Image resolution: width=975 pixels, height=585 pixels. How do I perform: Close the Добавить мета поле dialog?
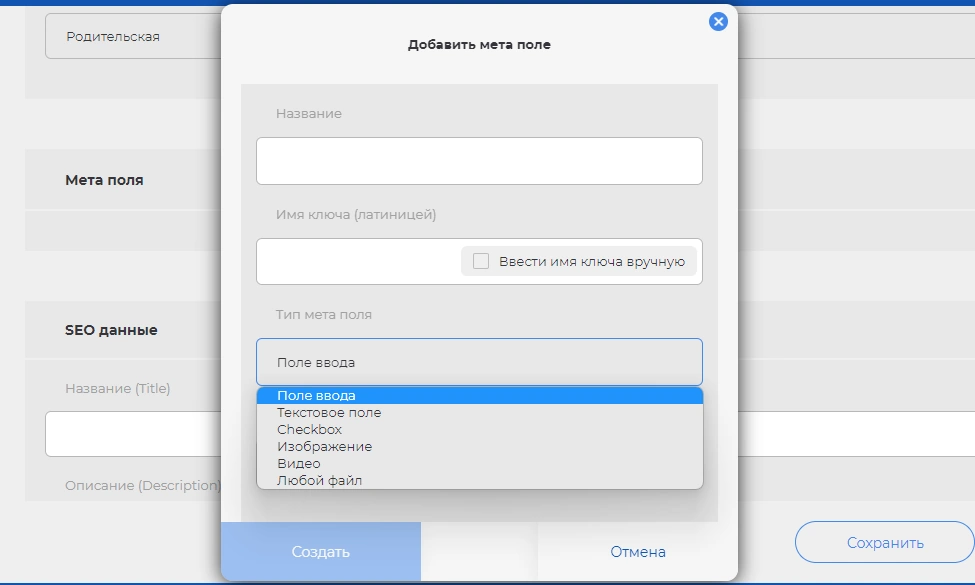coord(718,22)
